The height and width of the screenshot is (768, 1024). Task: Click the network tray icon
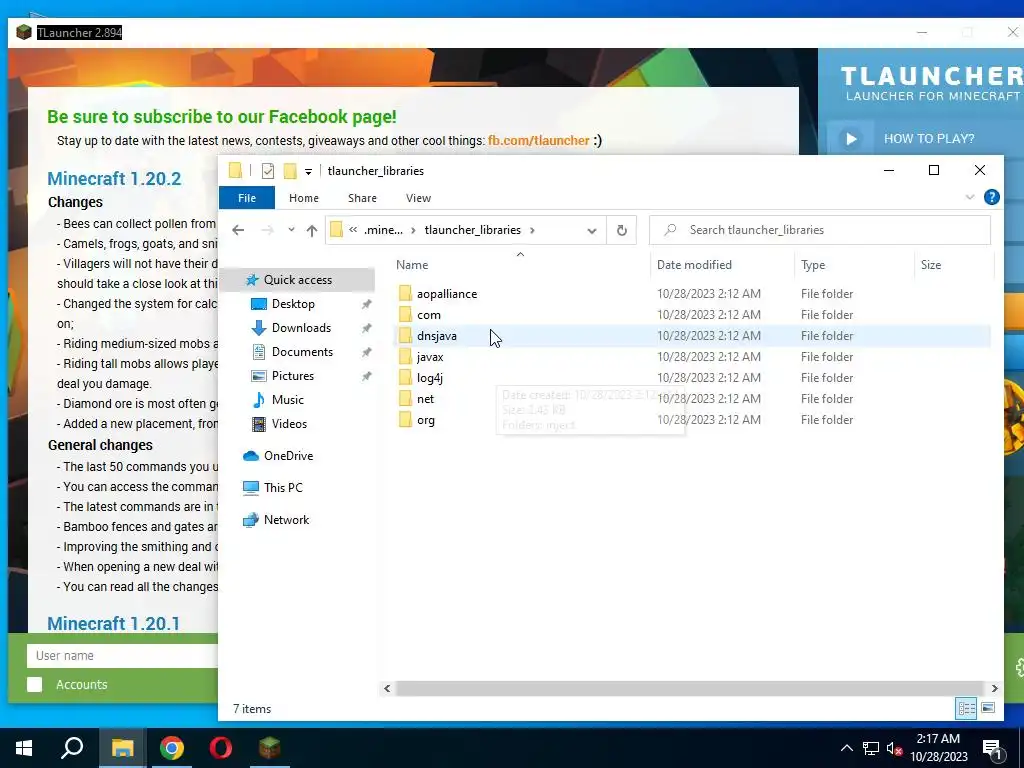point(871,748)
